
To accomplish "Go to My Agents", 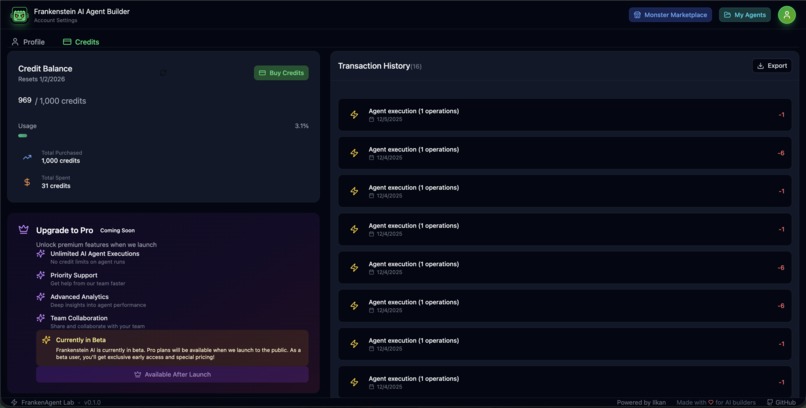I will (x=744, y=15).
